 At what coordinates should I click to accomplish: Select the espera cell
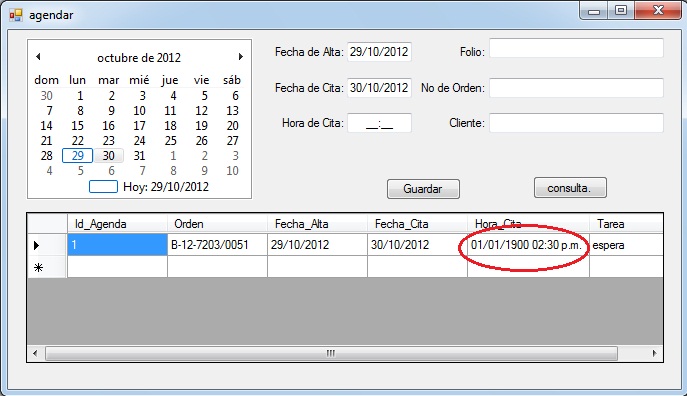(x=626, y=245)
